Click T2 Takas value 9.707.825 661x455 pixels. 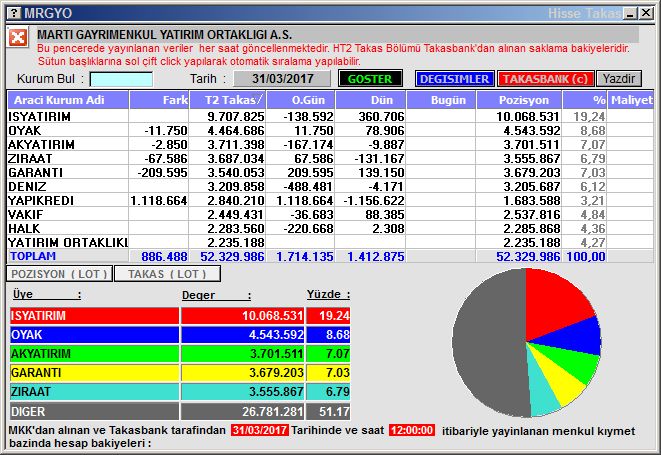pyautogui.click(x=236, y=117)
